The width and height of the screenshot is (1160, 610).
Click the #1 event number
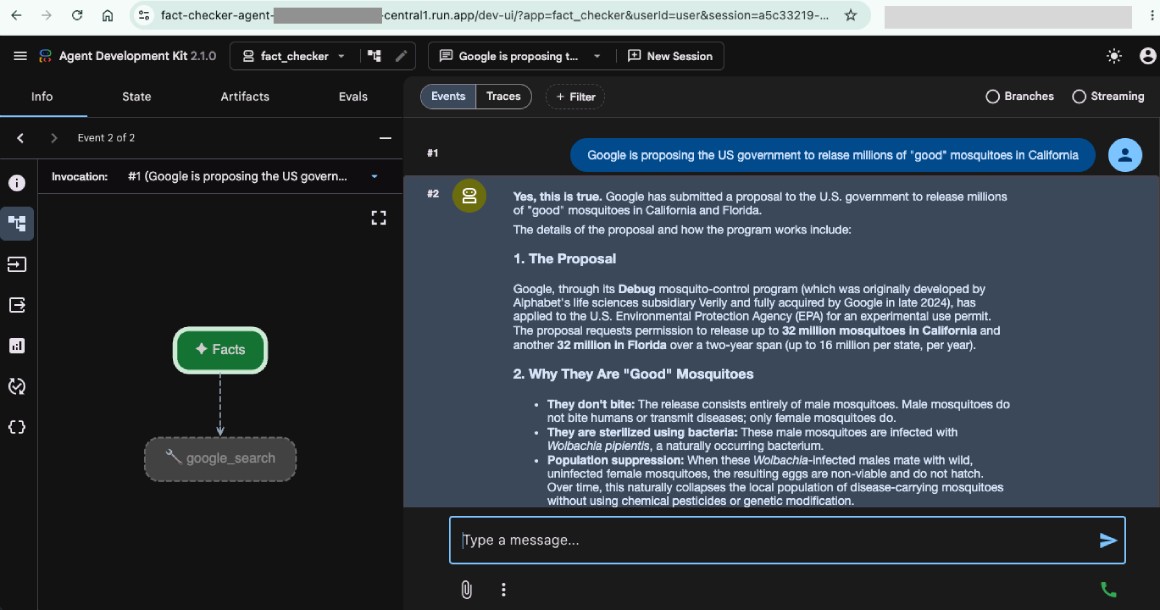click(433, 153)
